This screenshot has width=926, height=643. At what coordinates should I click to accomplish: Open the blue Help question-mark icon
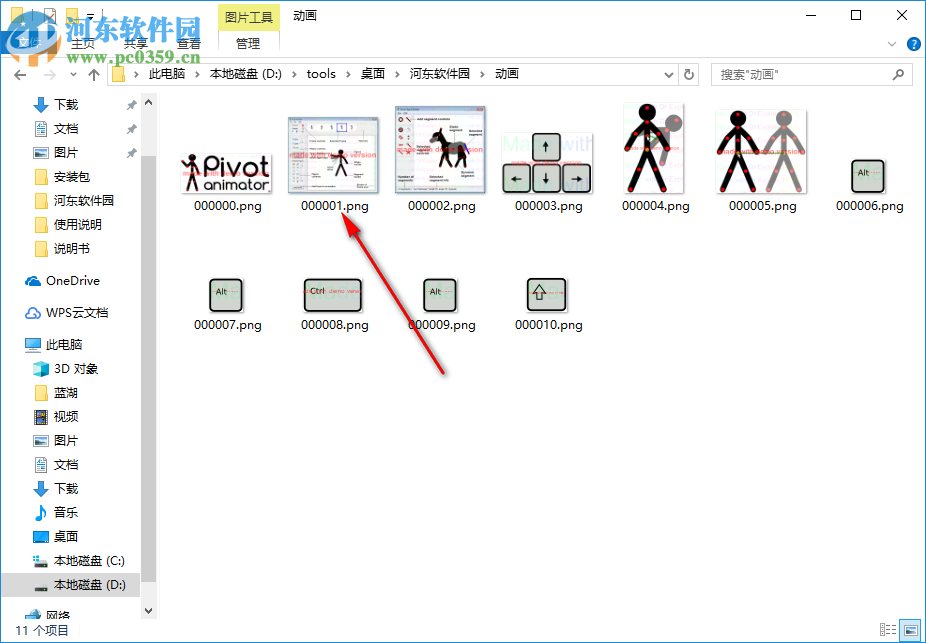(916, 43)
